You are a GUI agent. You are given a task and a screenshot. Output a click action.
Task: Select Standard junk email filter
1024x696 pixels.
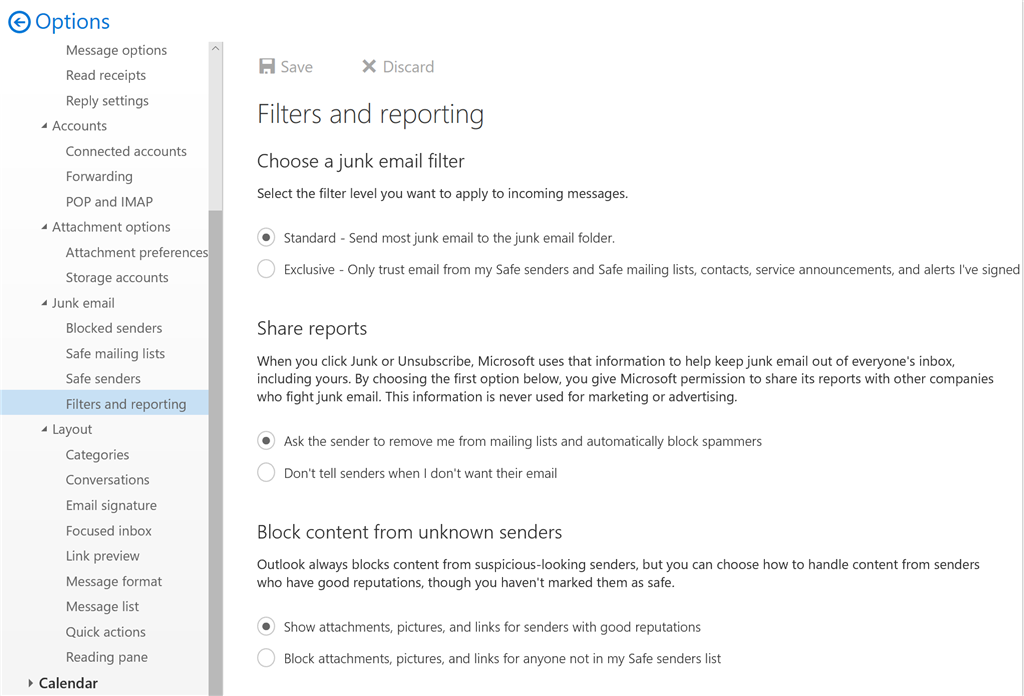tap(266, 238)
